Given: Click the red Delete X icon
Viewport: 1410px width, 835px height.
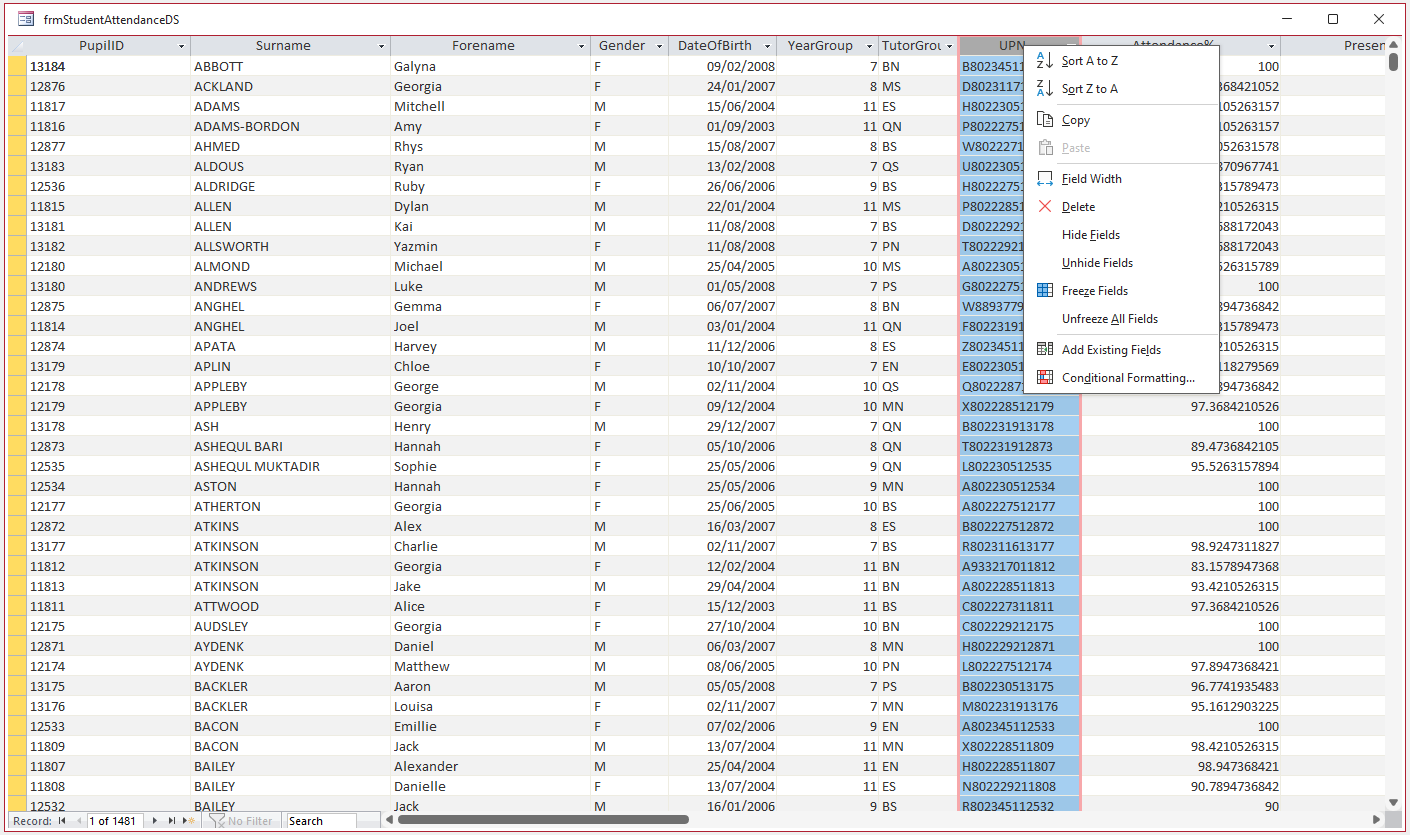Looking at the screenshot, I should [x=1044, y=207].
